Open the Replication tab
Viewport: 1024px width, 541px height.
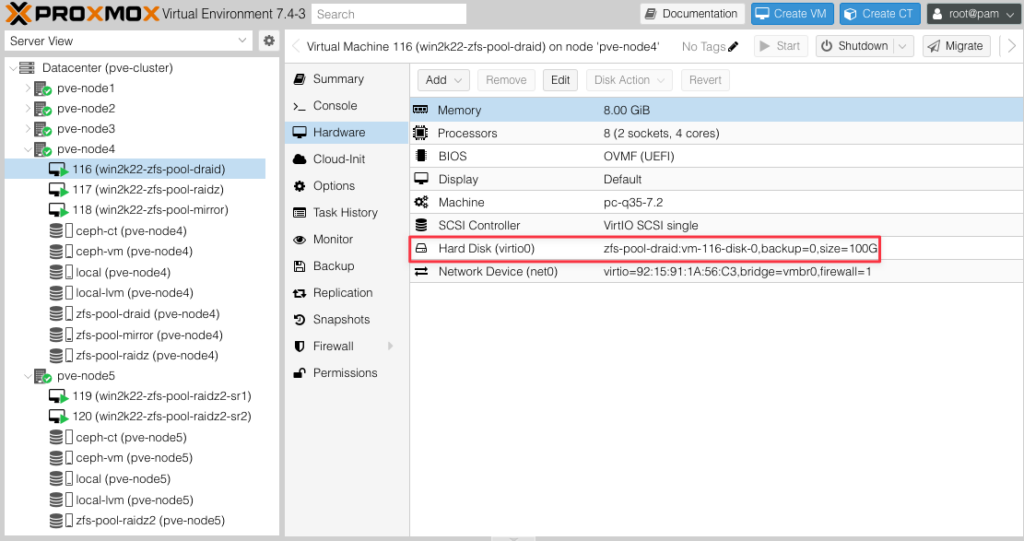pyautogui.click(x=347, y=293)
